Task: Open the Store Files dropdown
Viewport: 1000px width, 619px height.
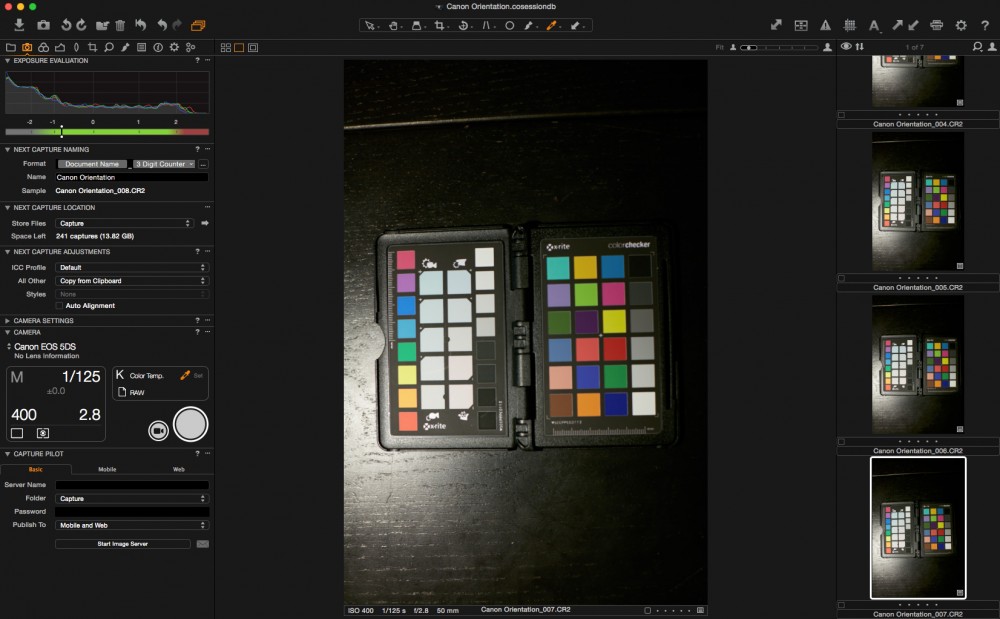Action: (x=124, y=223)
